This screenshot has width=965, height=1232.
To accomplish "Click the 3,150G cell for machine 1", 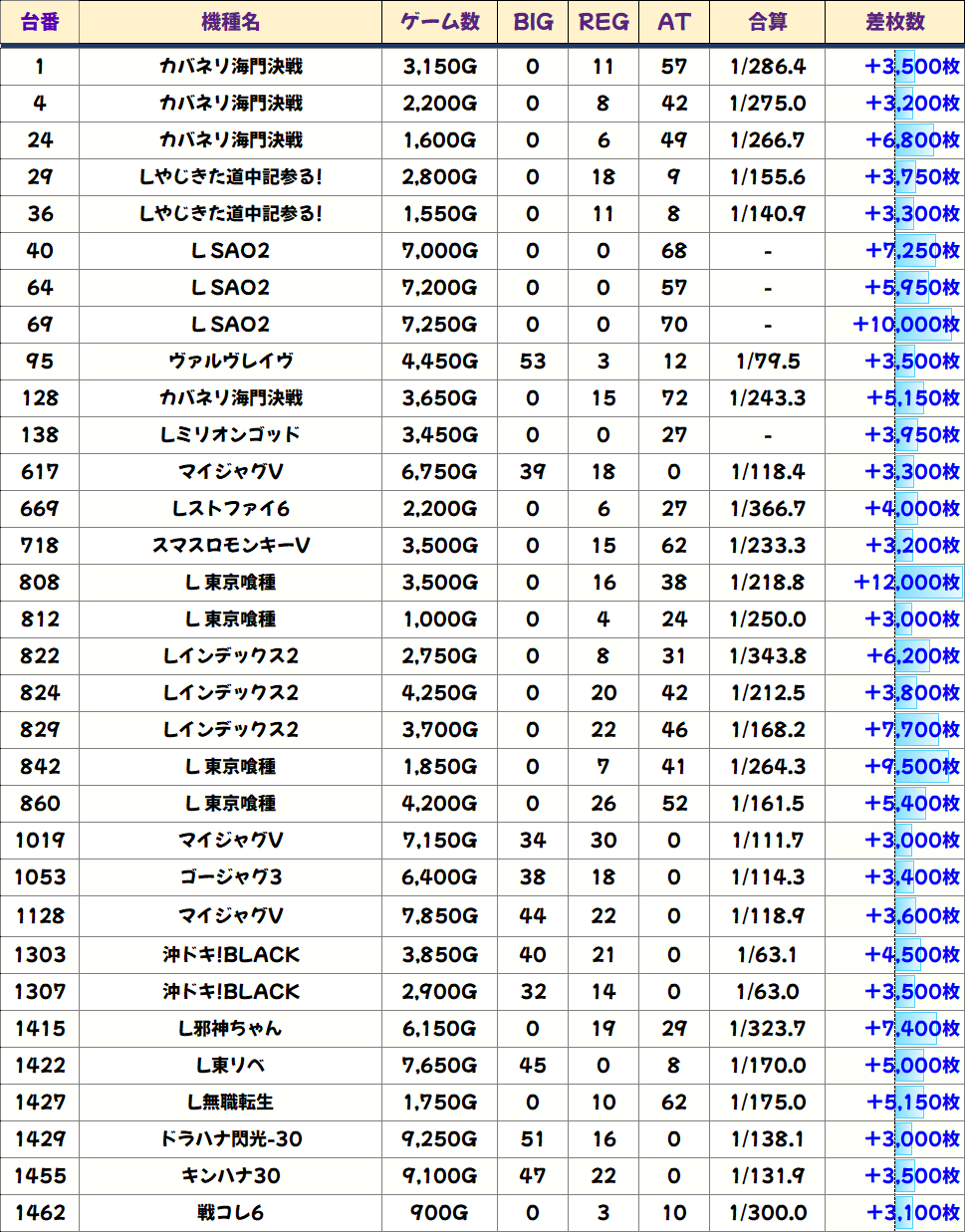I will pos(439,67).
